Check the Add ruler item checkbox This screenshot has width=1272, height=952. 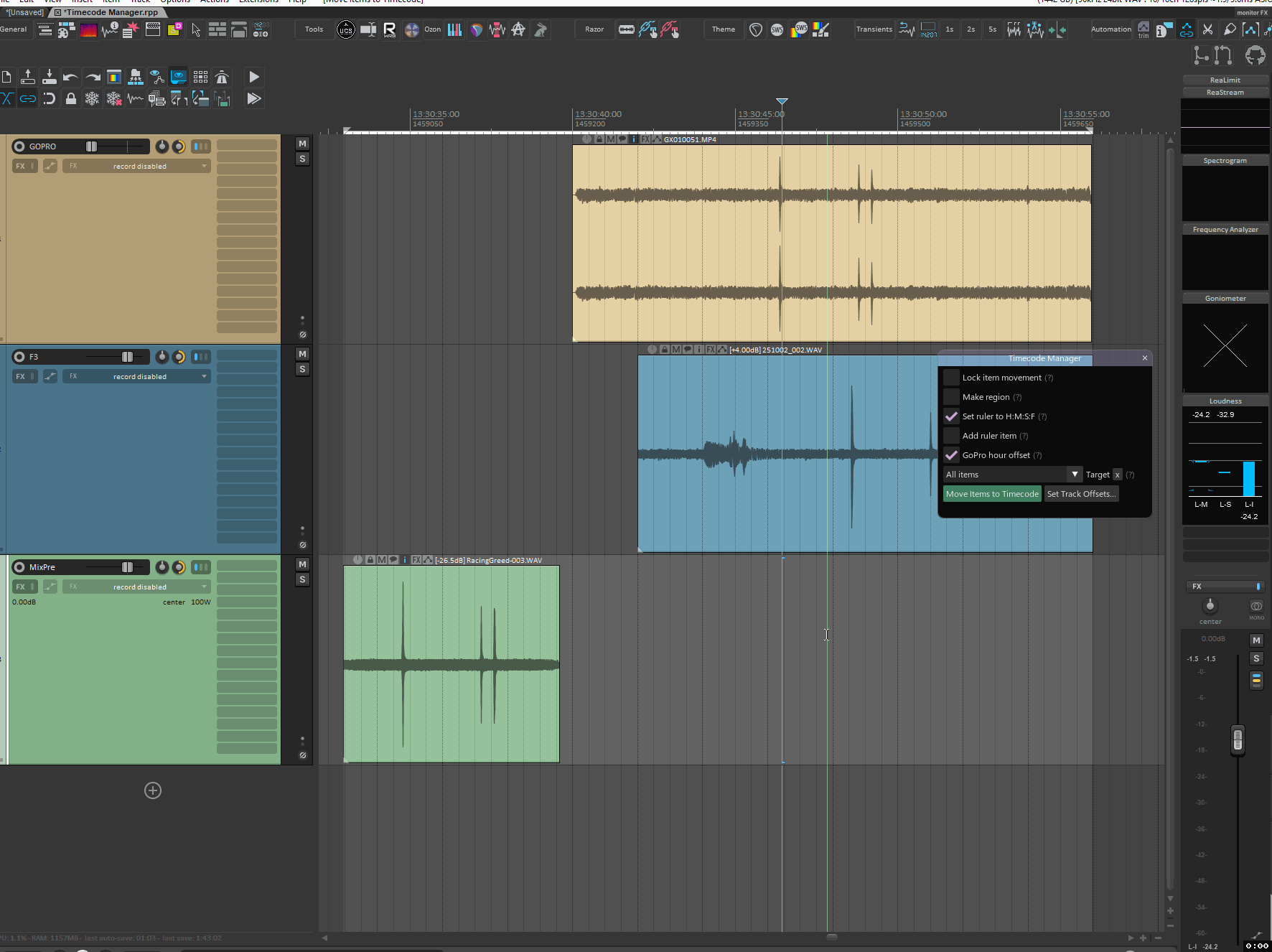pos(951,436)
